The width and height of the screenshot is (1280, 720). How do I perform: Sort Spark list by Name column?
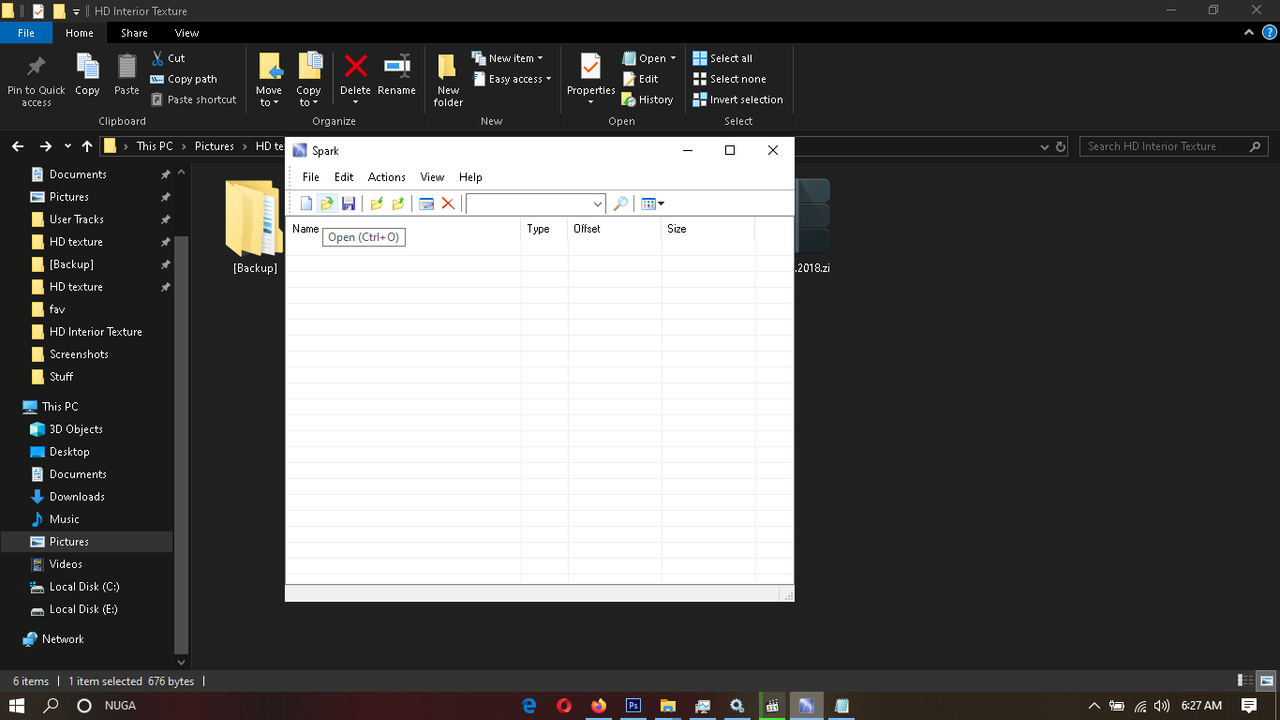pos(404,229)
